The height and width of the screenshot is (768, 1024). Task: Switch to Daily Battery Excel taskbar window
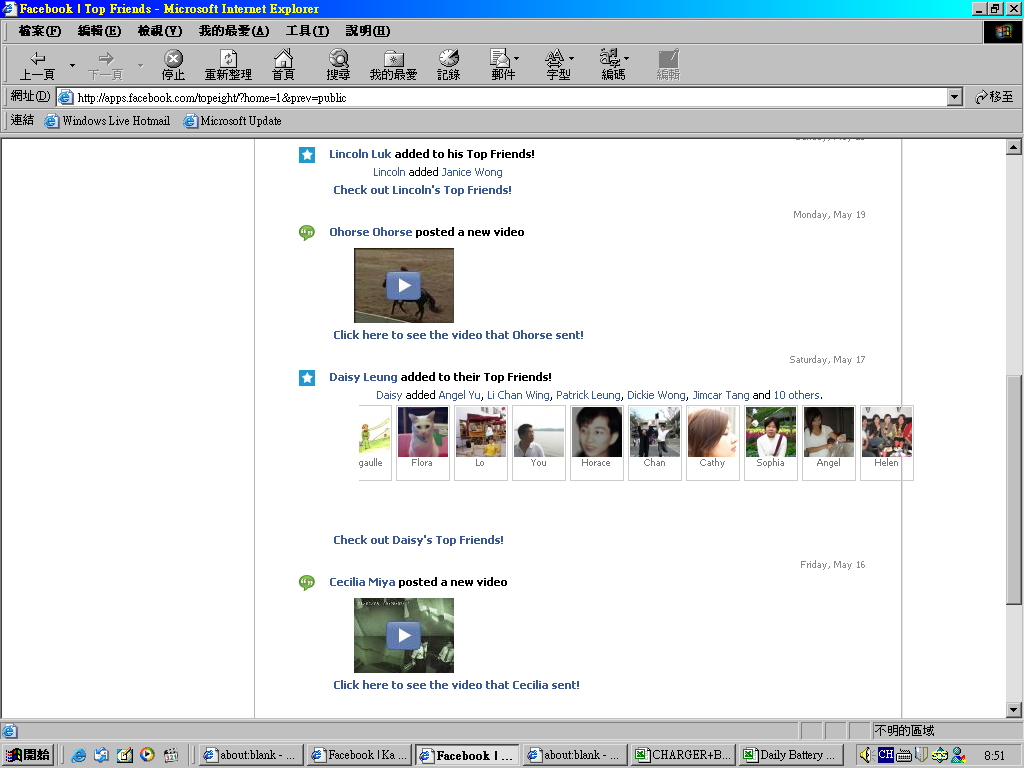coord(792,755)
